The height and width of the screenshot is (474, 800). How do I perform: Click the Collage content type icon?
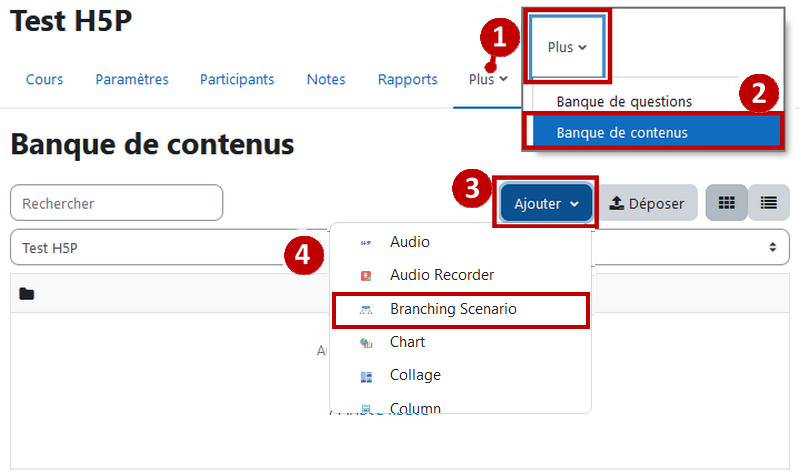pos(366,377)
